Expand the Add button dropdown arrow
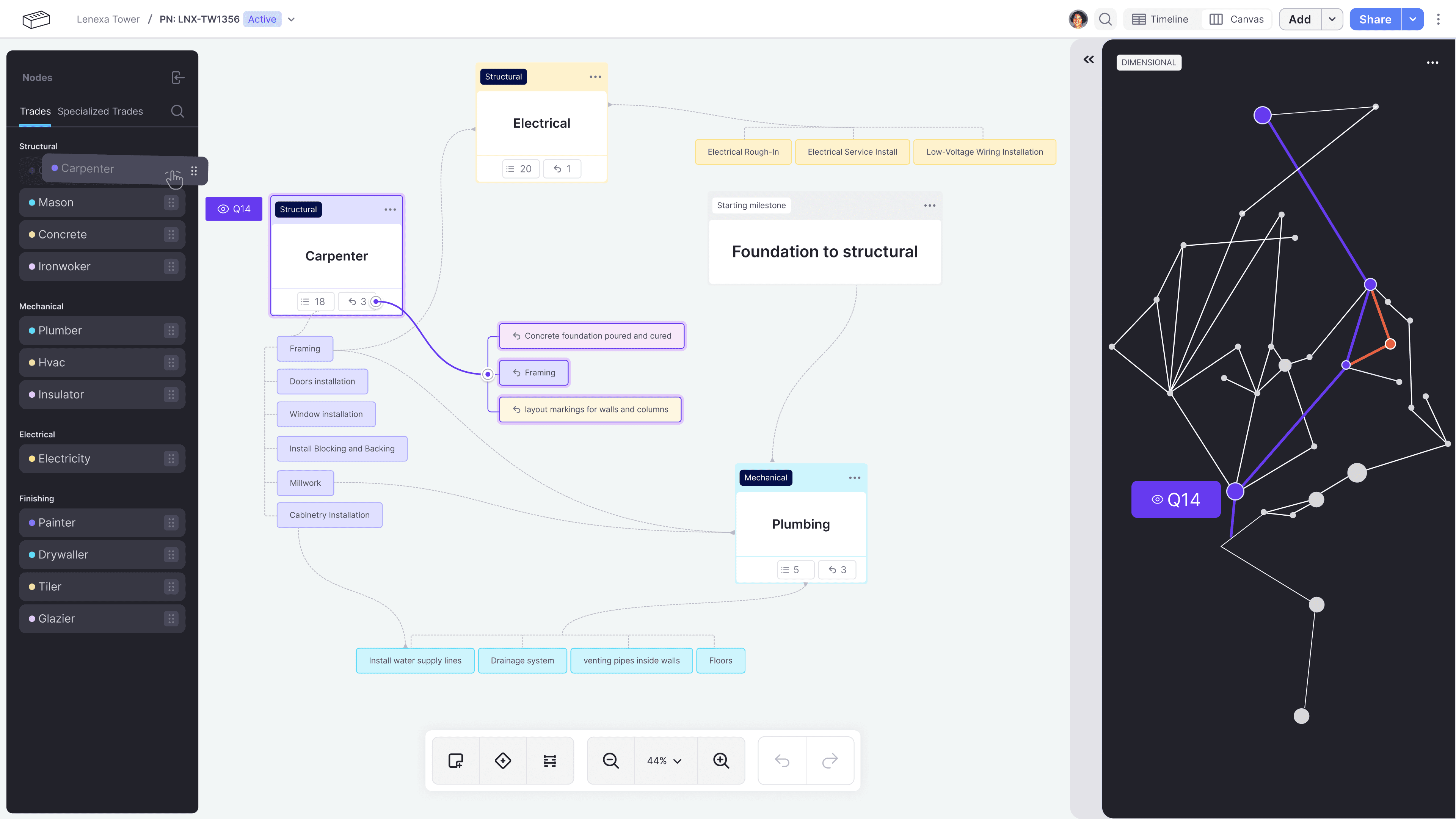Image resolution: width=1456 pixels, height=819 pixels. pyautogui.click(x=1332, y=19)
